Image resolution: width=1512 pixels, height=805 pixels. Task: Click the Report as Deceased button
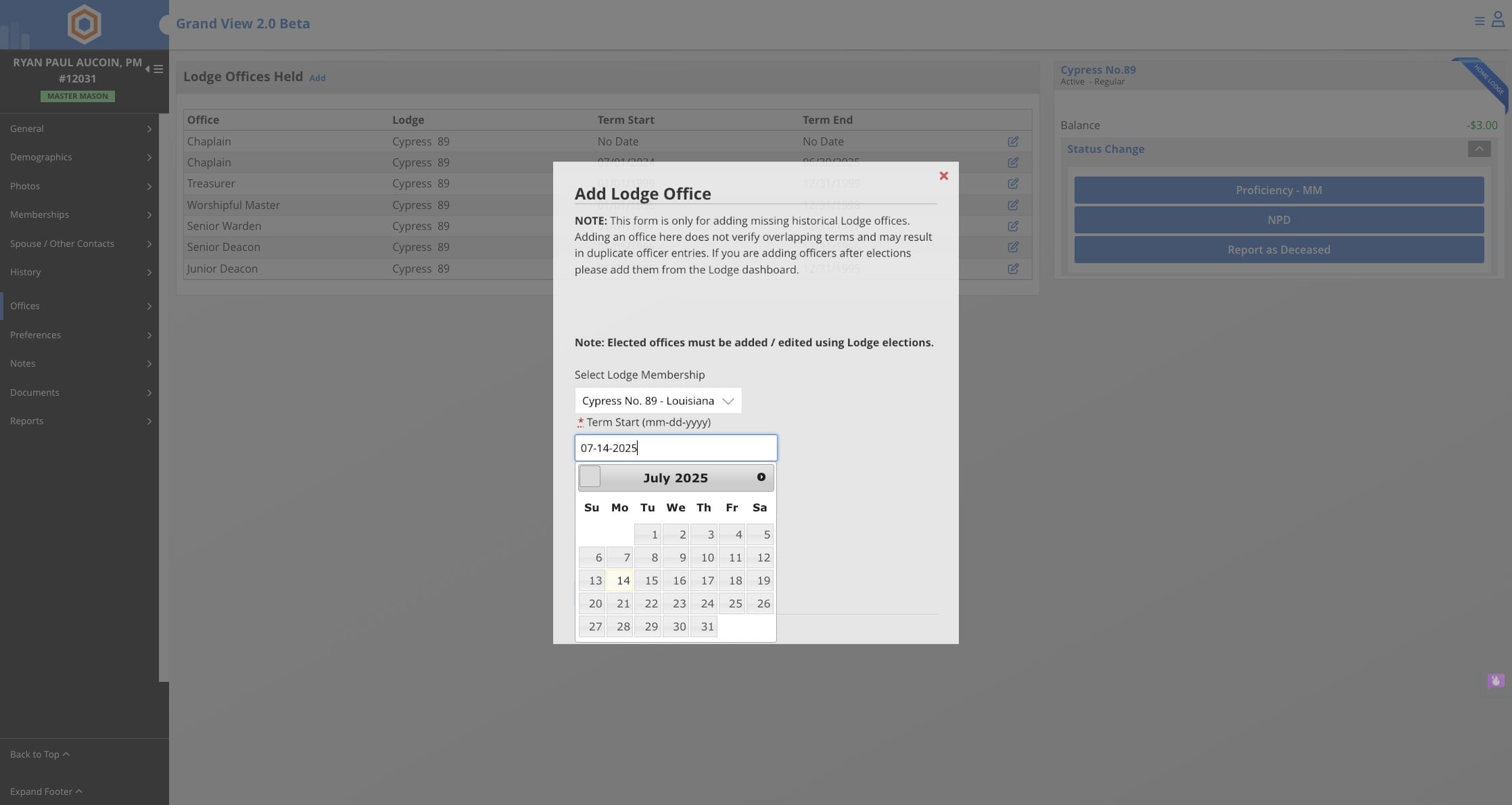[x=1278, y=250]
